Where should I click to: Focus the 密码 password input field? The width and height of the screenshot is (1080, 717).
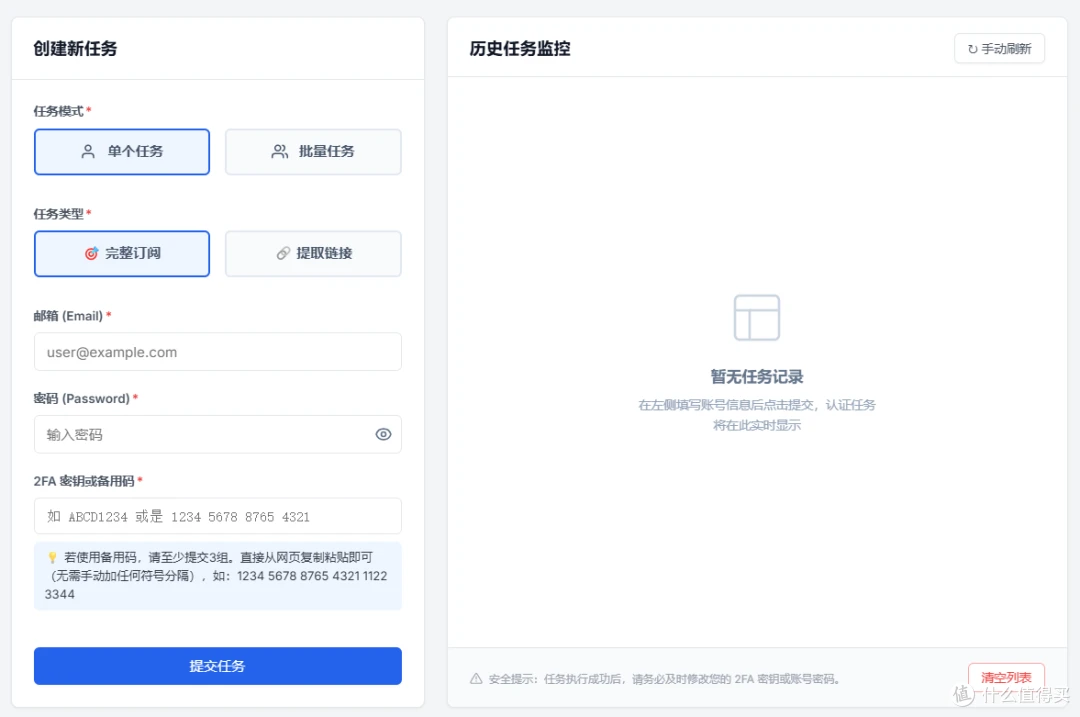click(218, 435)
